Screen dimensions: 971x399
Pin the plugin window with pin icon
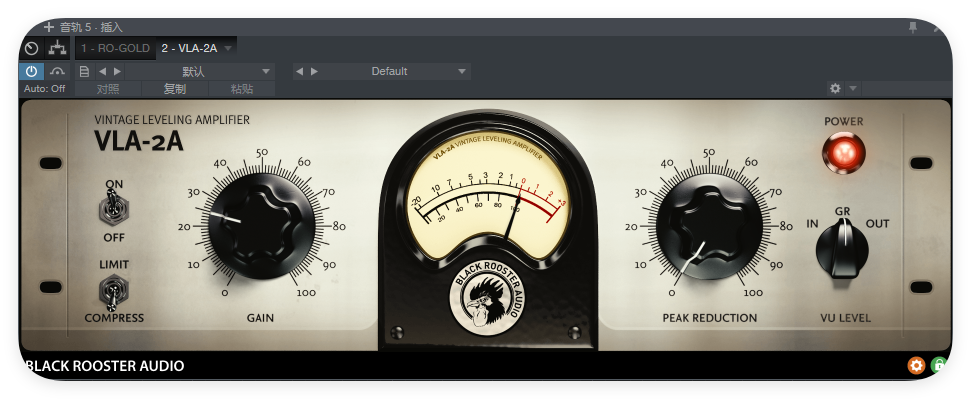[912, 27]
